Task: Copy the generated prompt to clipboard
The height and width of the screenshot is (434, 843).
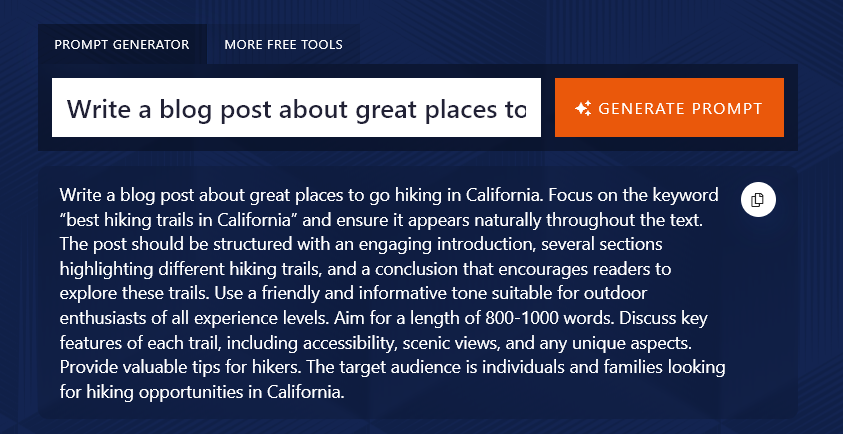Action: coord(758,199)
